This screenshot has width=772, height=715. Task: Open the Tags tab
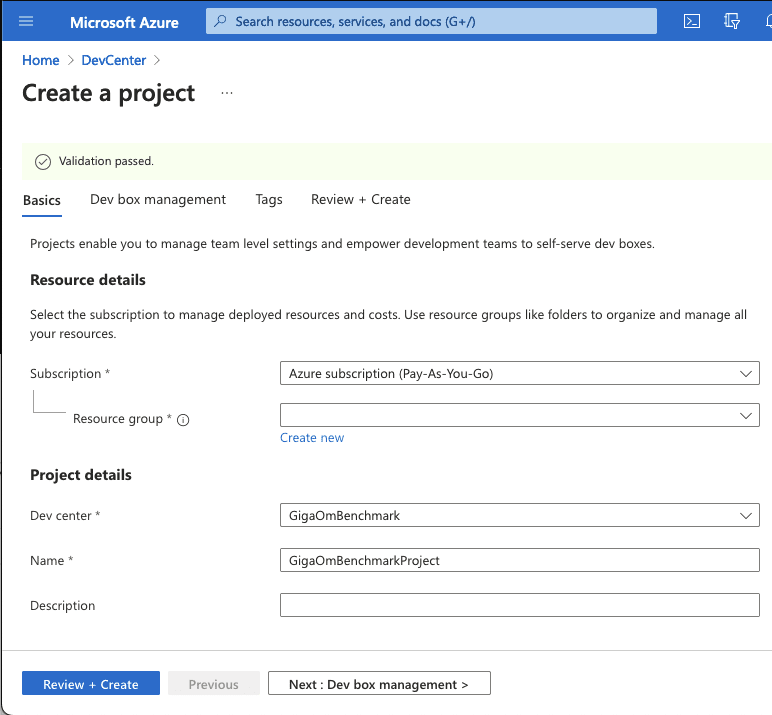point(269,200)
